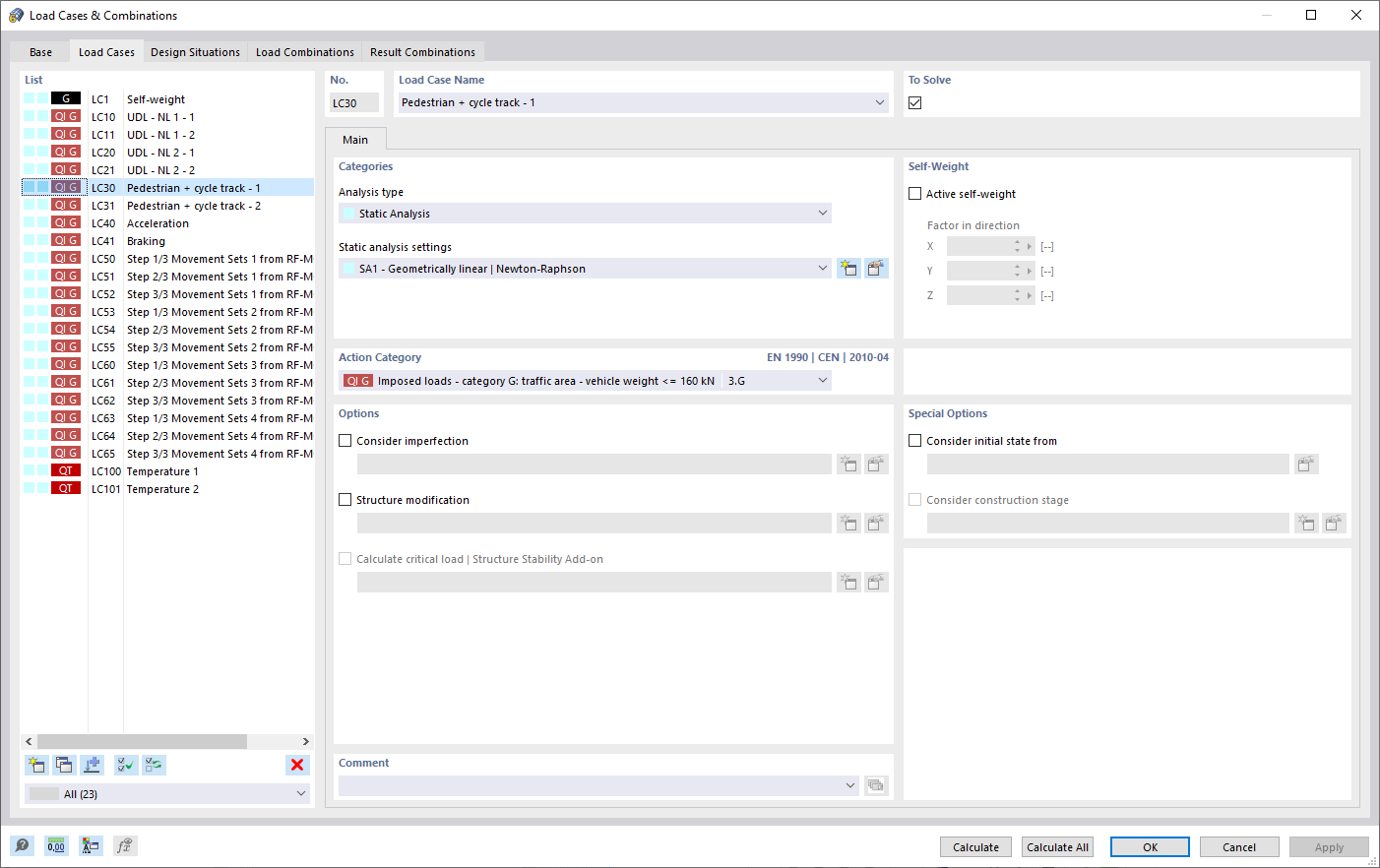The width and height of the screenshot is (1380, 868).
Task: Uncheck To Solve for LC30
Action: click(914, 101)
